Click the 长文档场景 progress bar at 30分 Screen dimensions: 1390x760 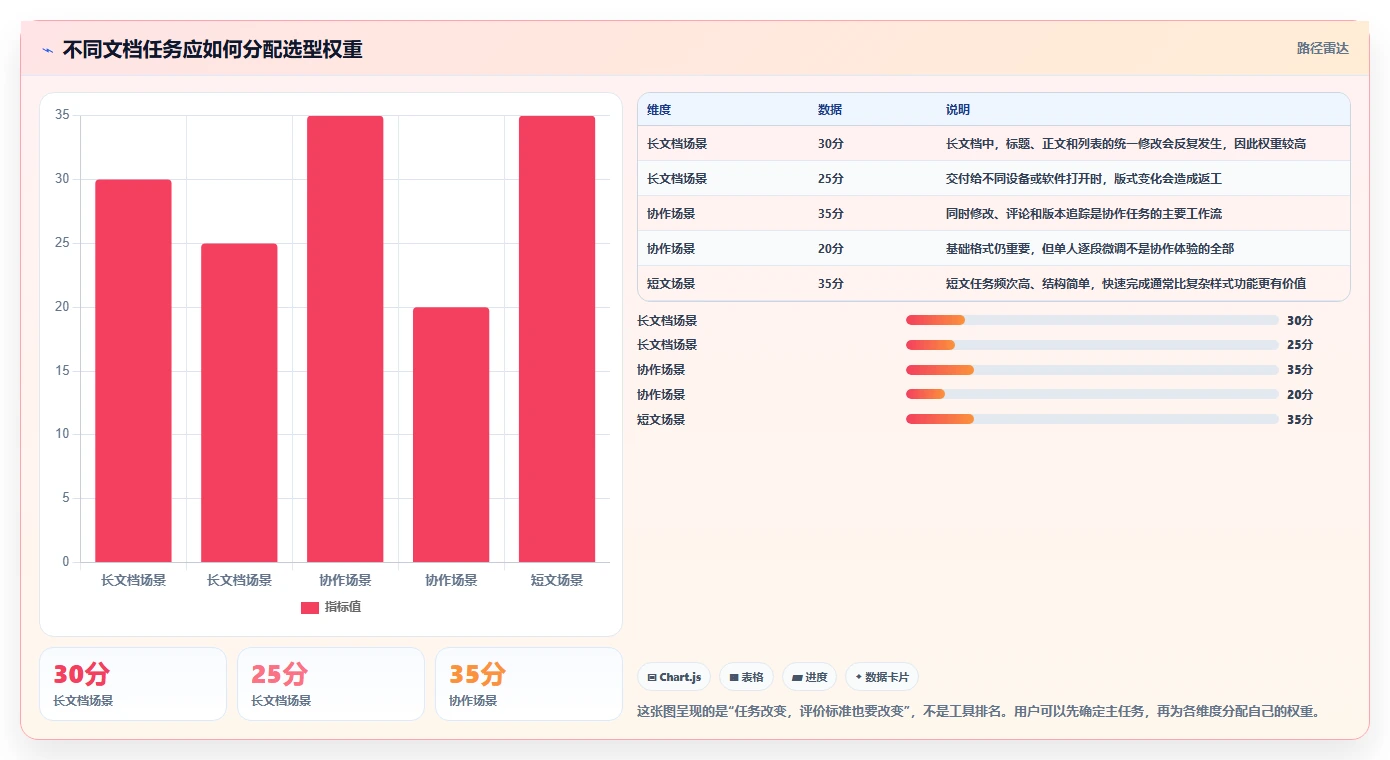[x=1092, y=320]
